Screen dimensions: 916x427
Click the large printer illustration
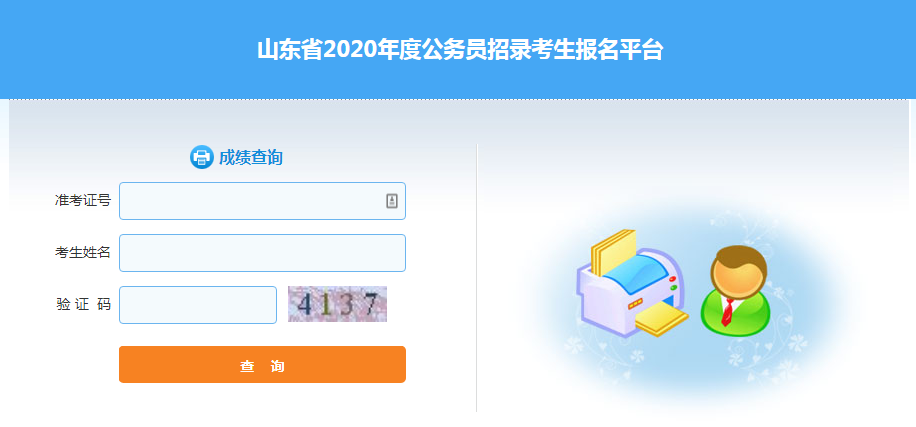[633, 284]
